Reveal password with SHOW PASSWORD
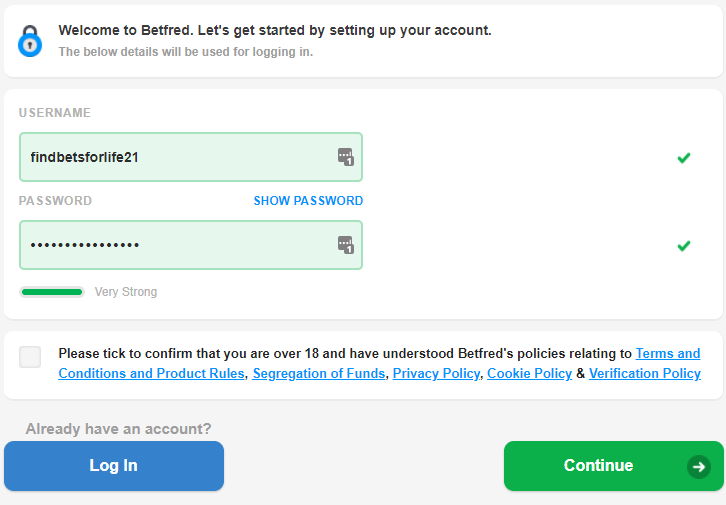This screenshot has width=726, height=505. [x=308, y=200]
